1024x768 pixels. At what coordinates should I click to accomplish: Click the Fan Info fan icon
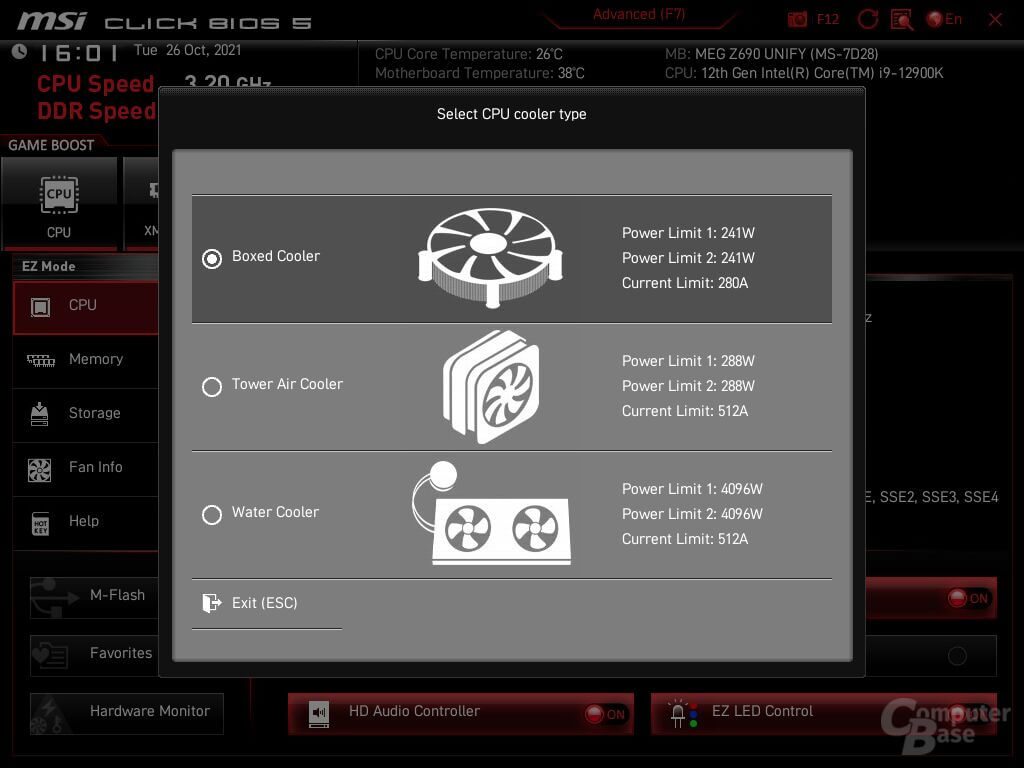point(40,468)
